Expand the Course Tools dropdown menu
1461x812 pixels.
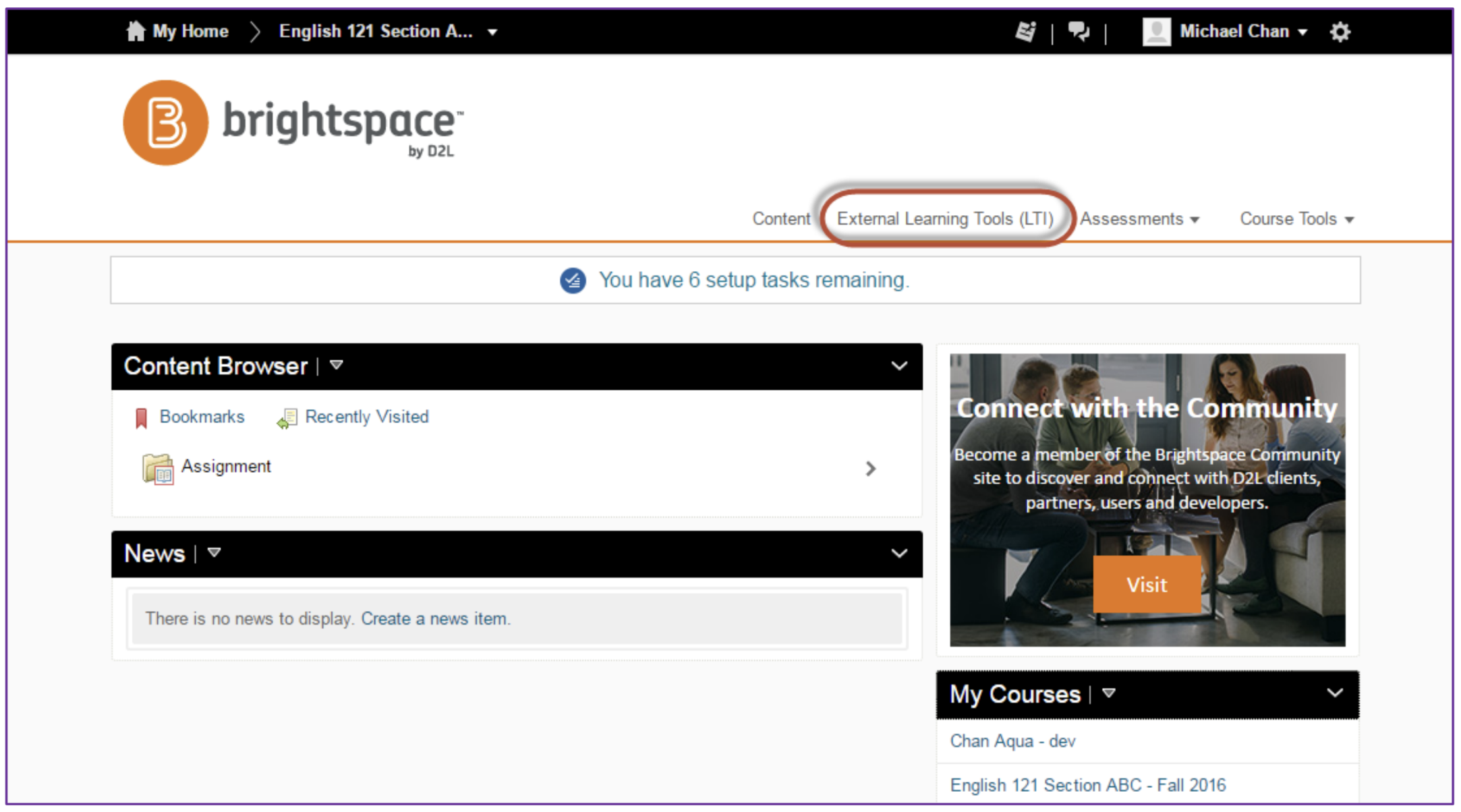pyautogui.click(x=1296, y=219)
